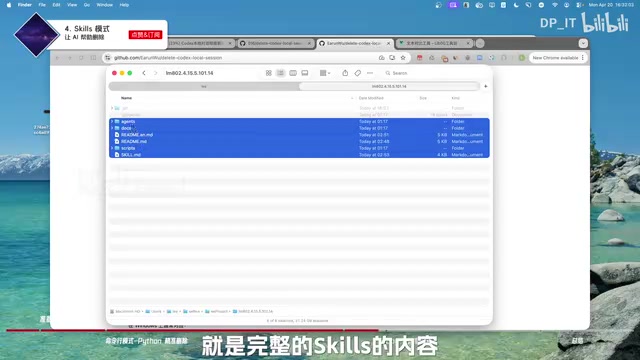Screen dimensions: 640x360
Task: Click the docs folder icon
Action: click(117, 128)
